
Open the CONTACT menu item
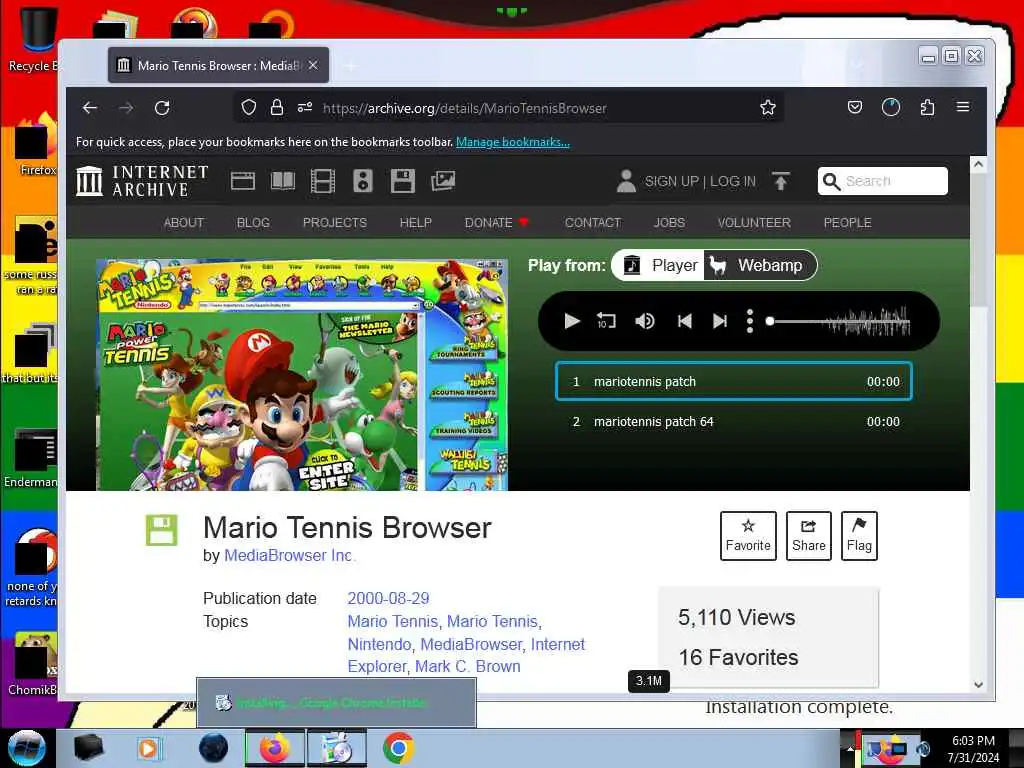click(x=592, y=223)
